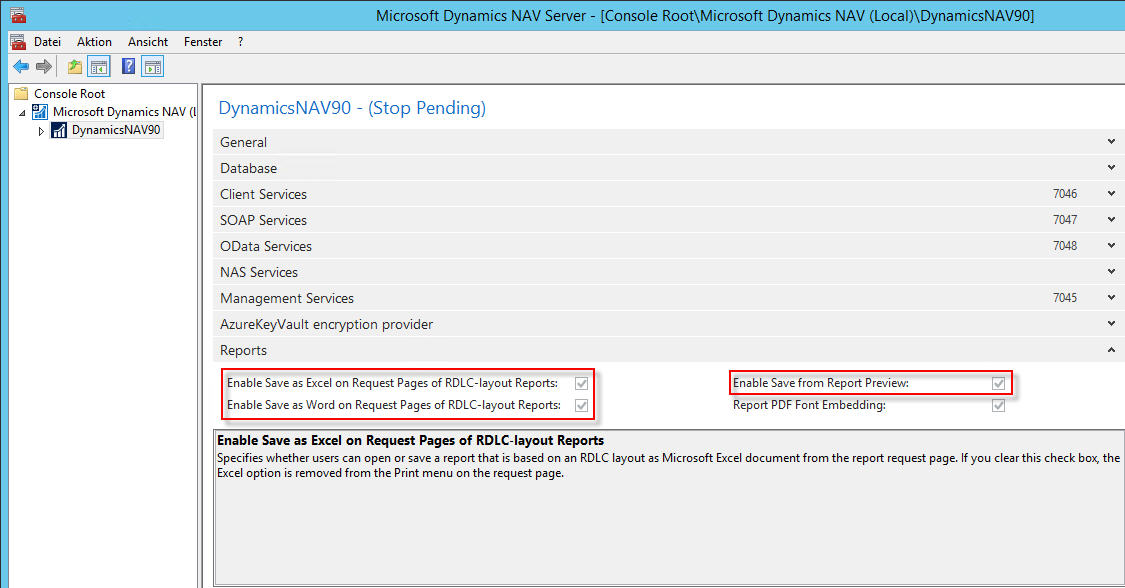Select Microsoft Dynamics NAV tree item
This screenshot has width=1125, height=588.
[x=124, y=111]
